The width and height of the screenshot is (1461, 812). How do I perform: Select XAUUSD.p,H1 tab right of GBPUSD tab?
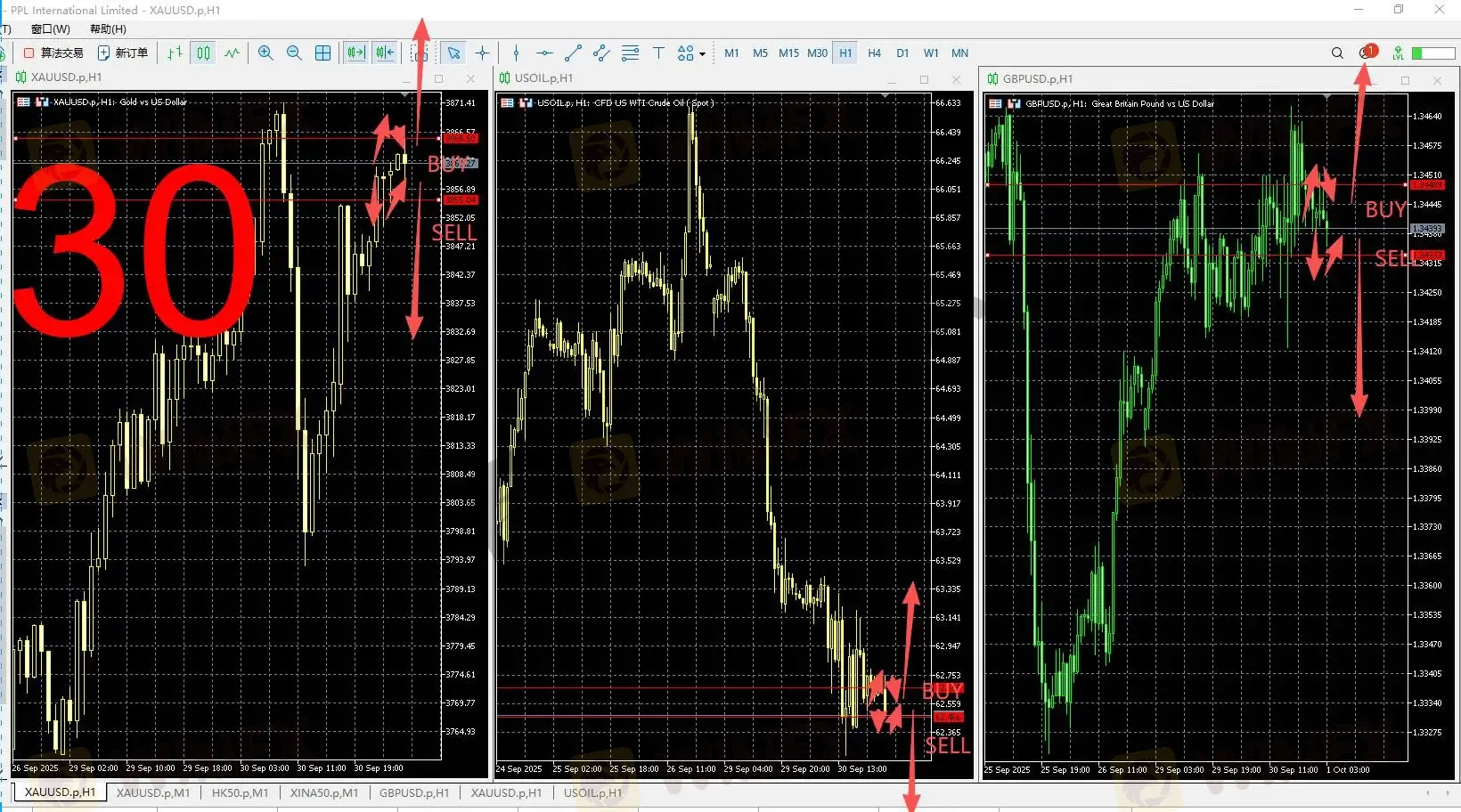(506, 792)
